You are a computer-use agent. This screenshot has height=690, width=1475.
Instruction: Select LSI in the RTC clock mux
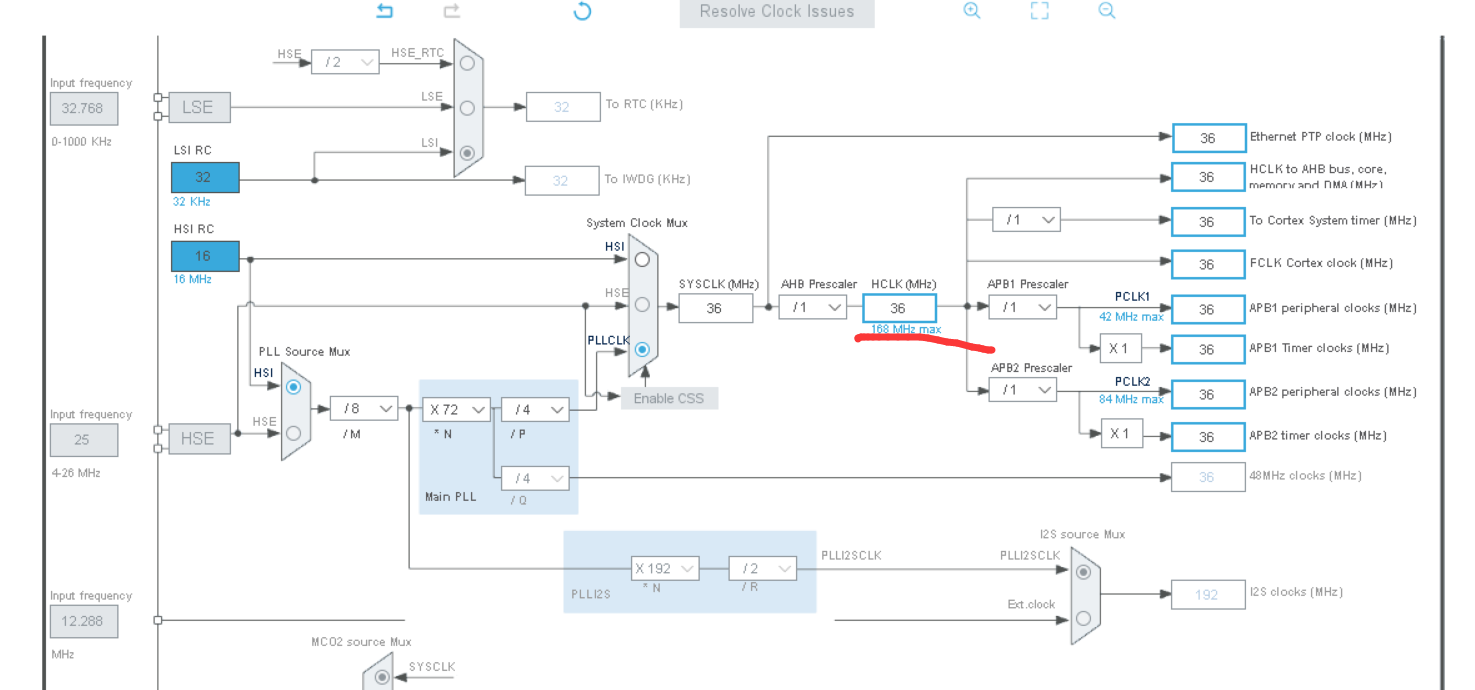pos(467,153)
